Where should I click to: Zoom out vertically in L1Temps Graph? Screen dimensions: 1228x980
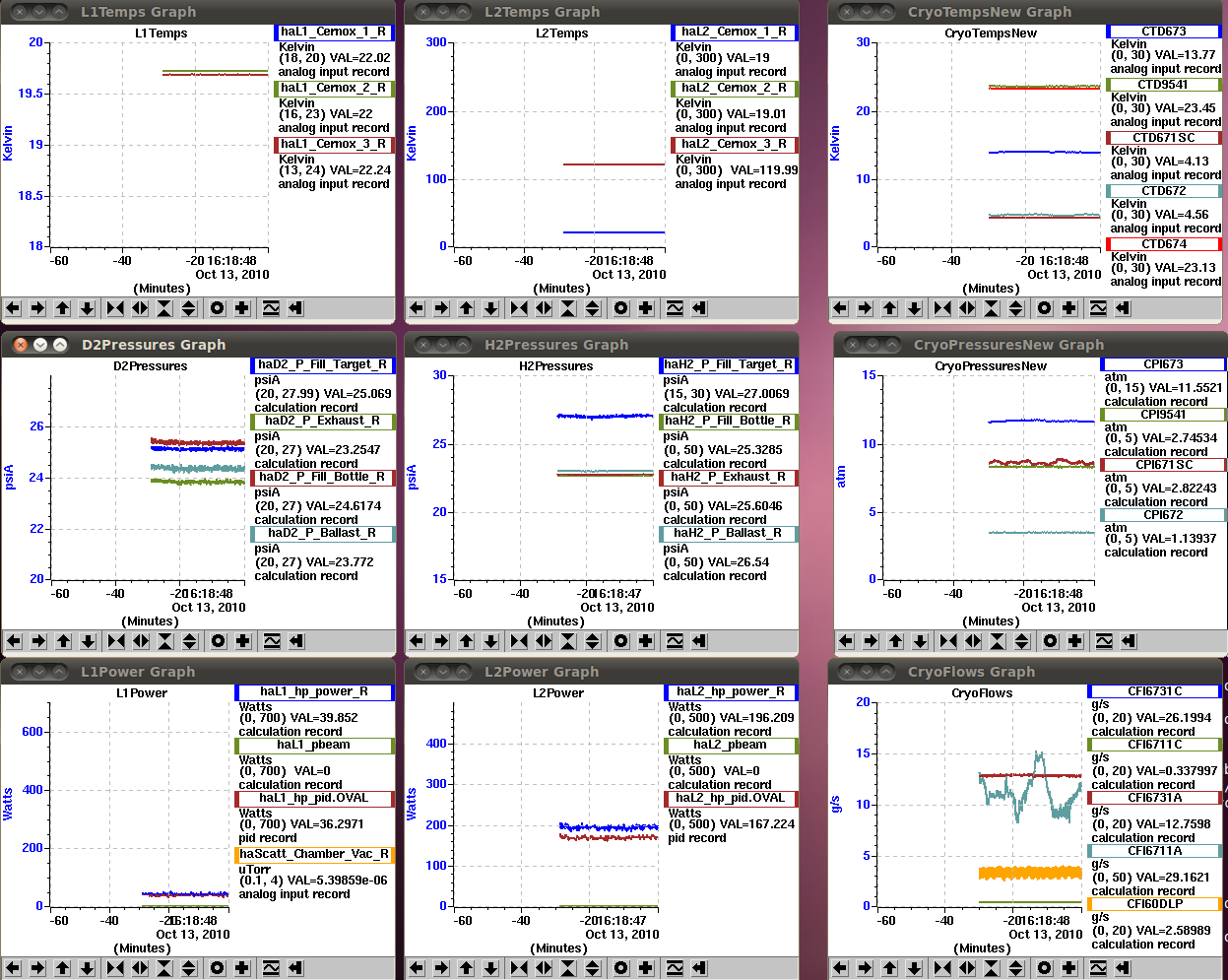coord(189,308)
